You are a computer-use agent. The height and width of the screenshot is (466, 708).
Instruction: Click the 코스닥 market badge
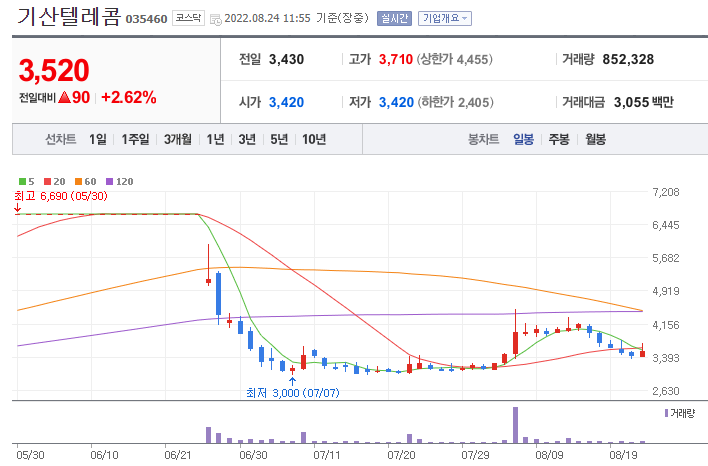[x=188, y=18]
